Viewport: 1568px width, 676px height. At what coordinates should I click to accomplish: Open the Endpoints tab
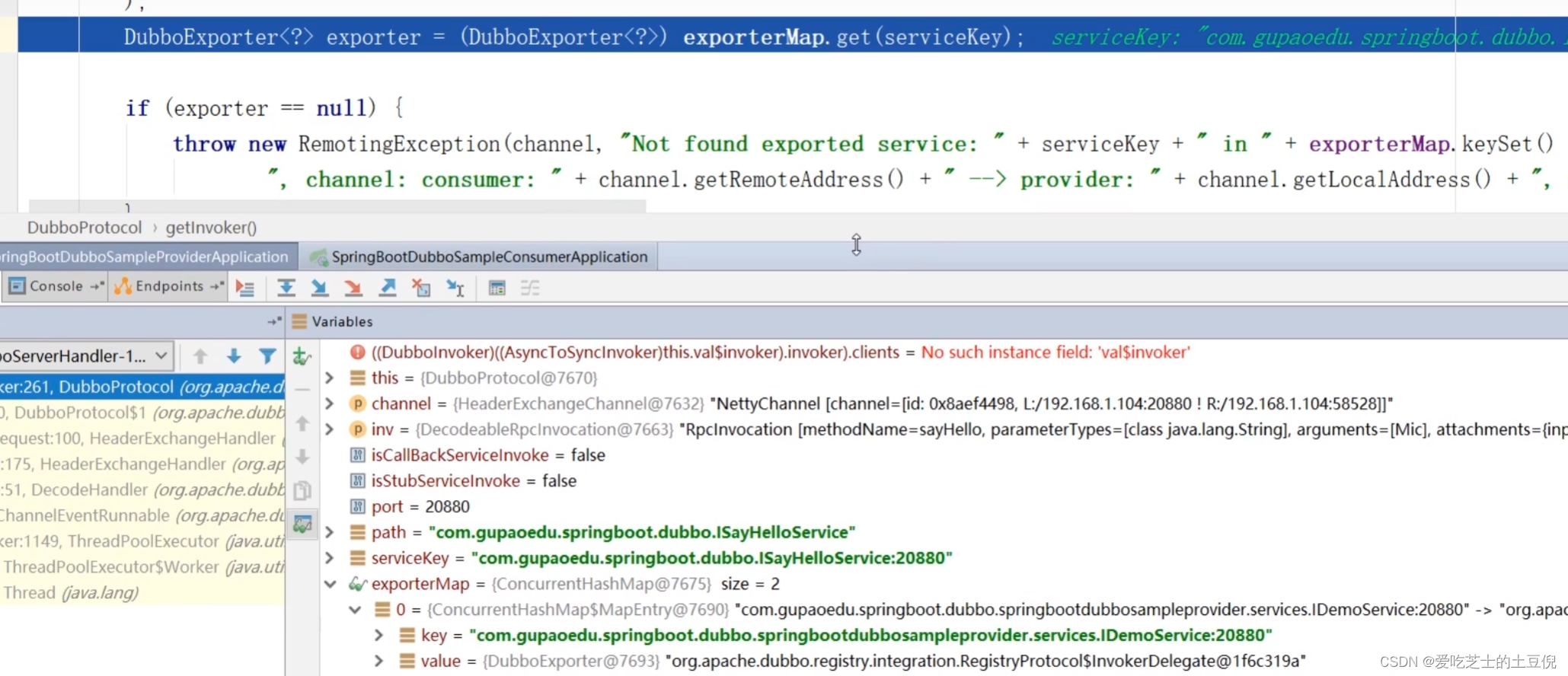click(168, 286)
